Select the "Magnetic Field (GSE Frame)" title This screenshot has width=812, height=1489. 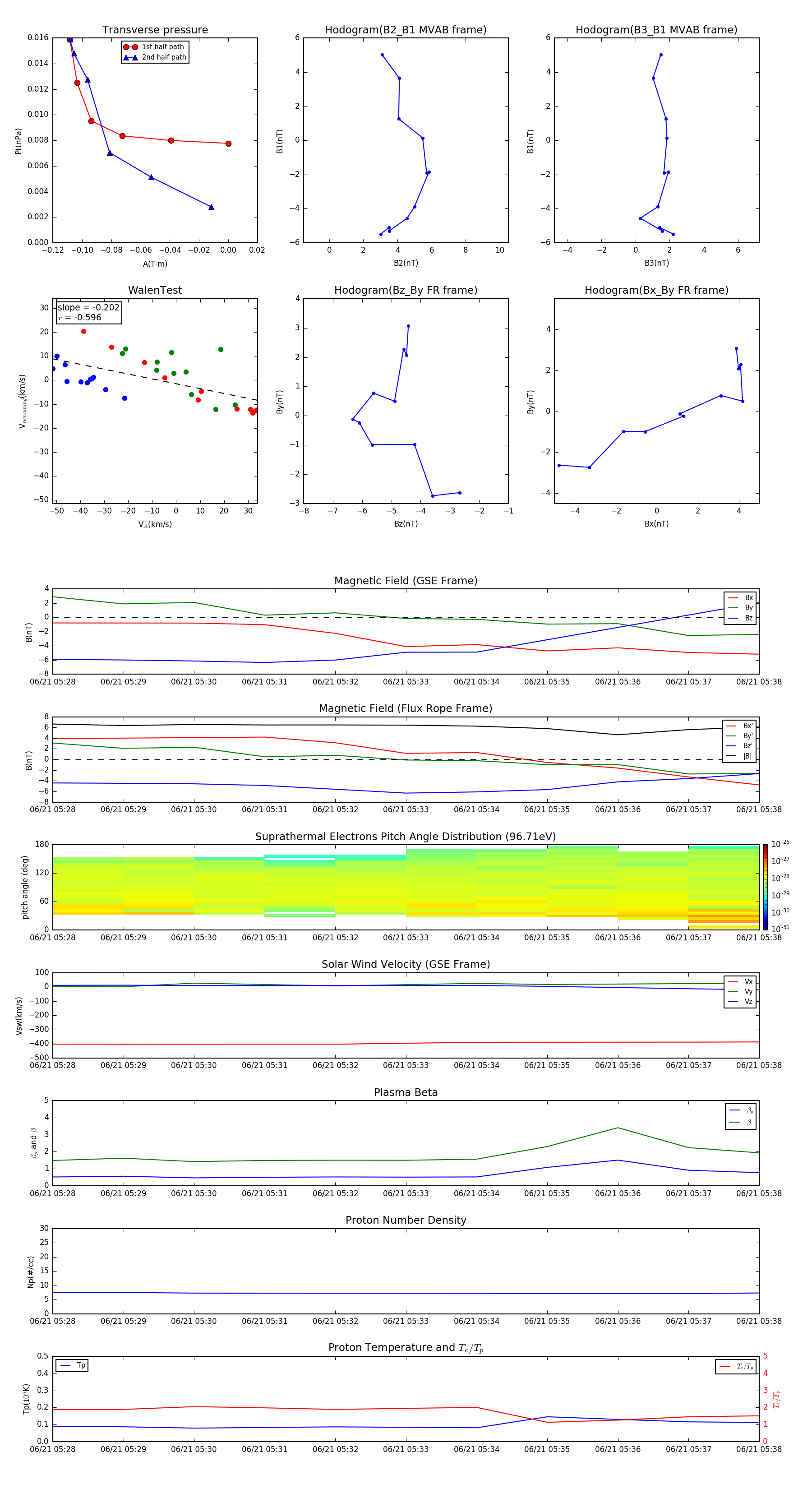(x=406, y=581)
